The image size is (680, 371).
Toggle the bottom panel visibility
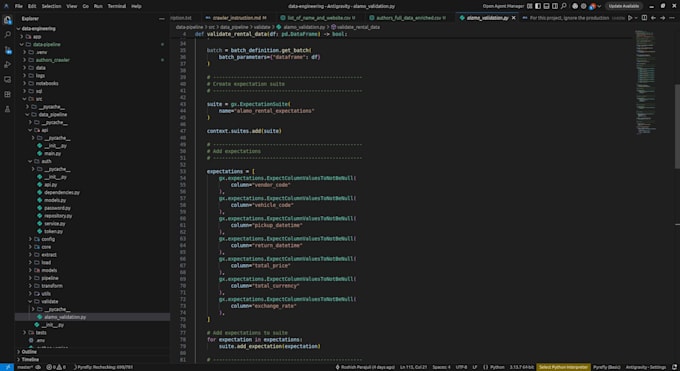coord(546,6)
